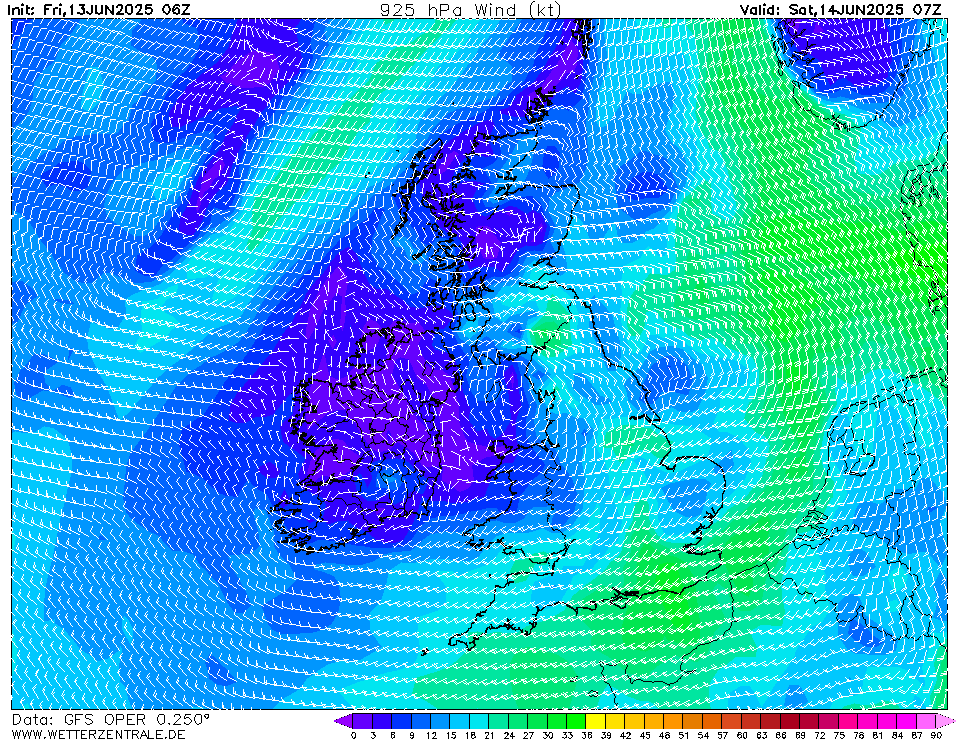Viewport: 959px width, 741px height.
Task: Click the 'Data: GFS OPER 0.250°' text
Action: click(x=111, y=720)
